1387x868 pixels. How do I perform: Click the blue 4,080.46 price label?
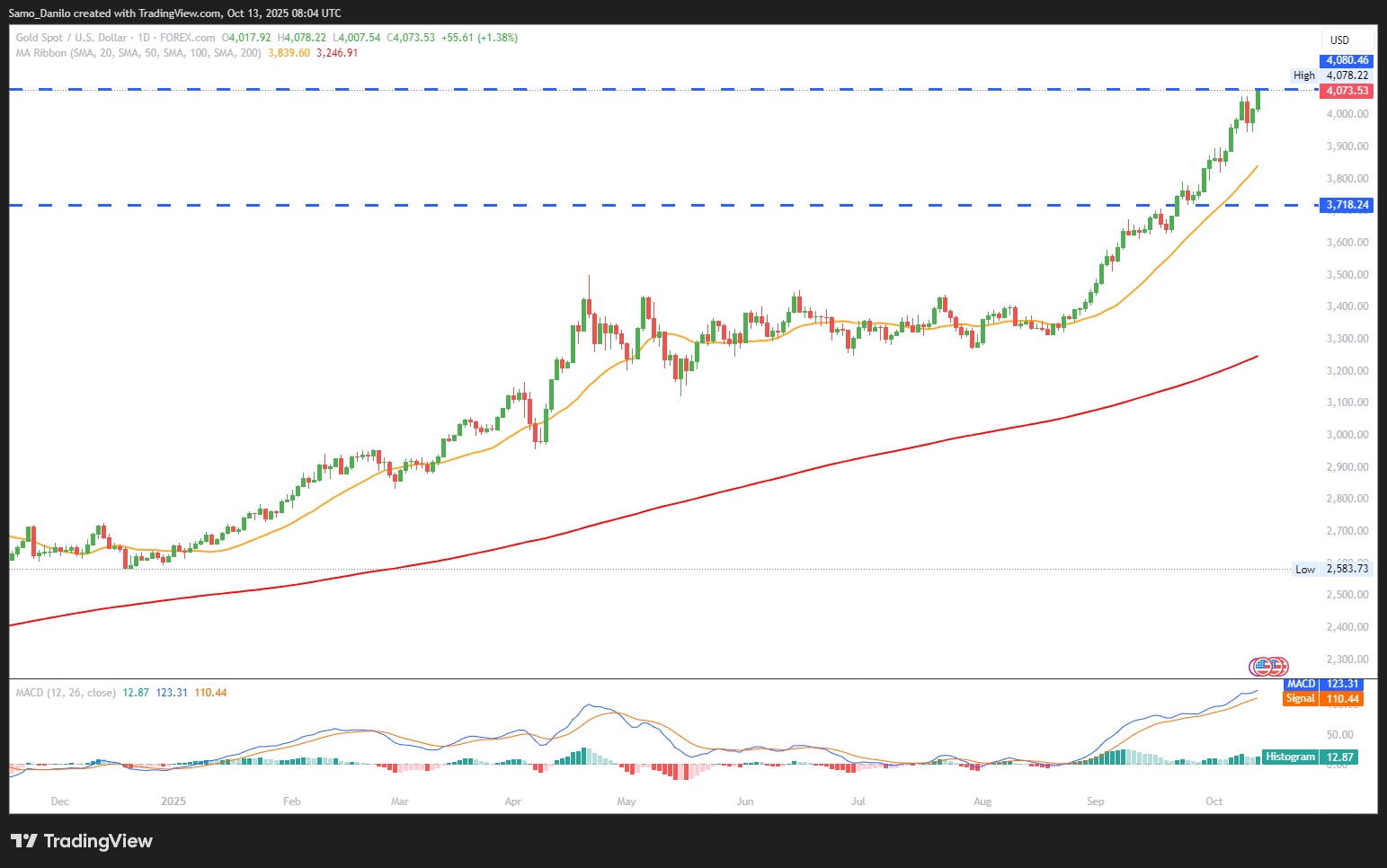[x=1346, y=61]
